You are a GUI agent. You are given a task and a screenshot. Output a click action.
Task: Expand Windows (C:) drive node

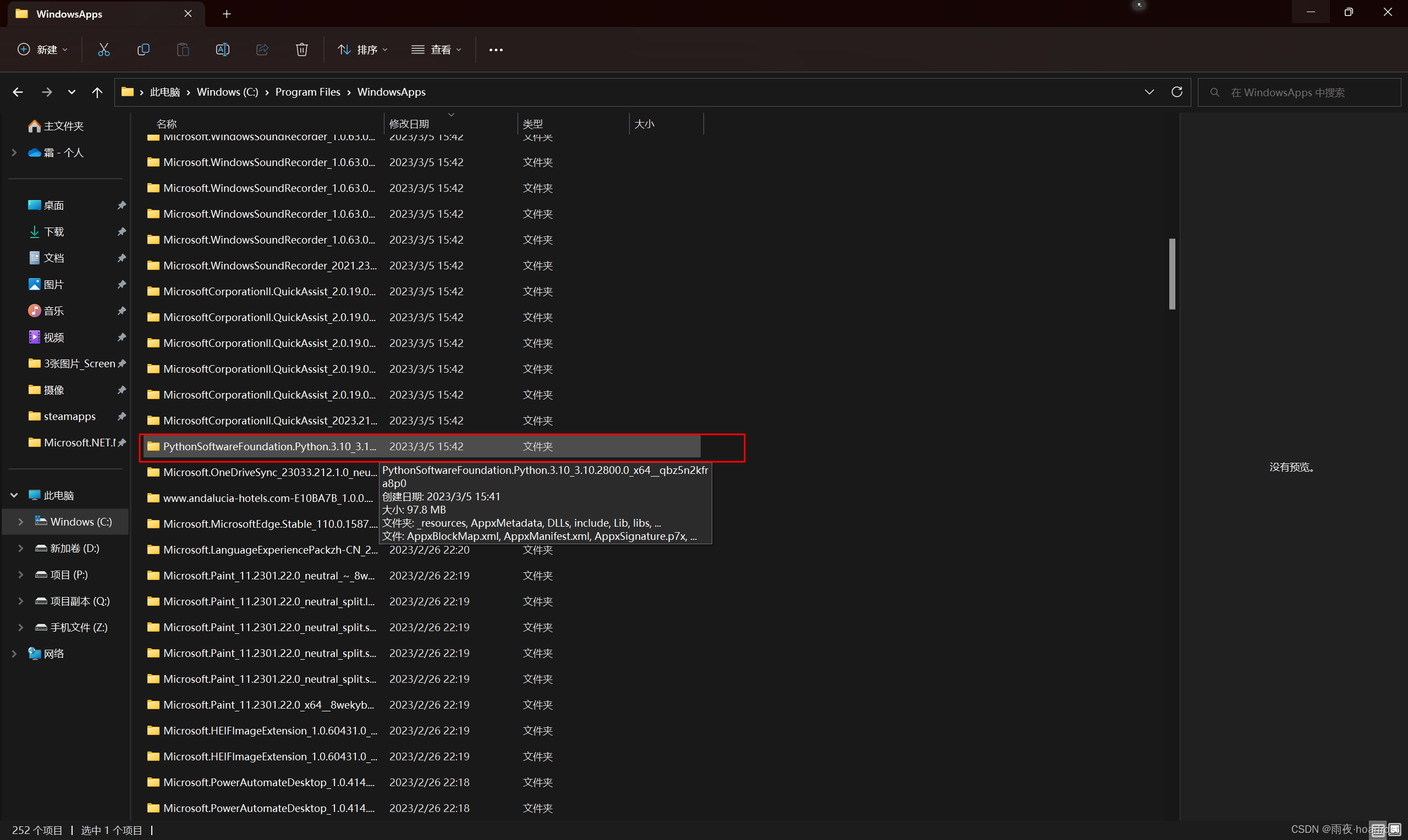click(21, 522)
